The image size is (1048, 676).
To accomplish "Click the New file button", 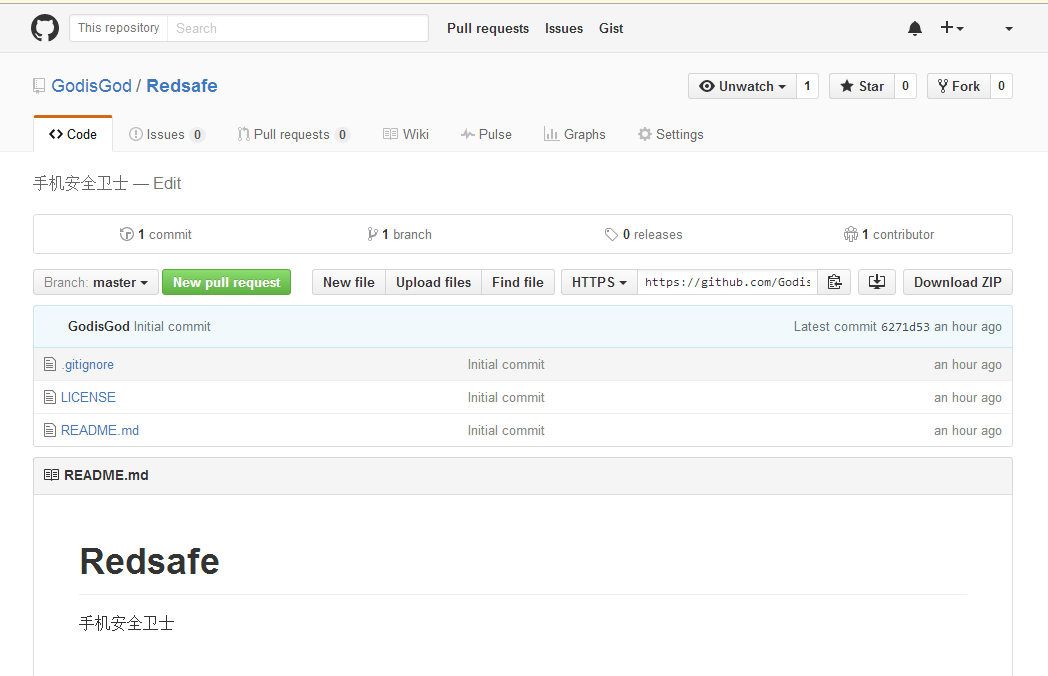I will pyautogui.click(x=349, y=282).
